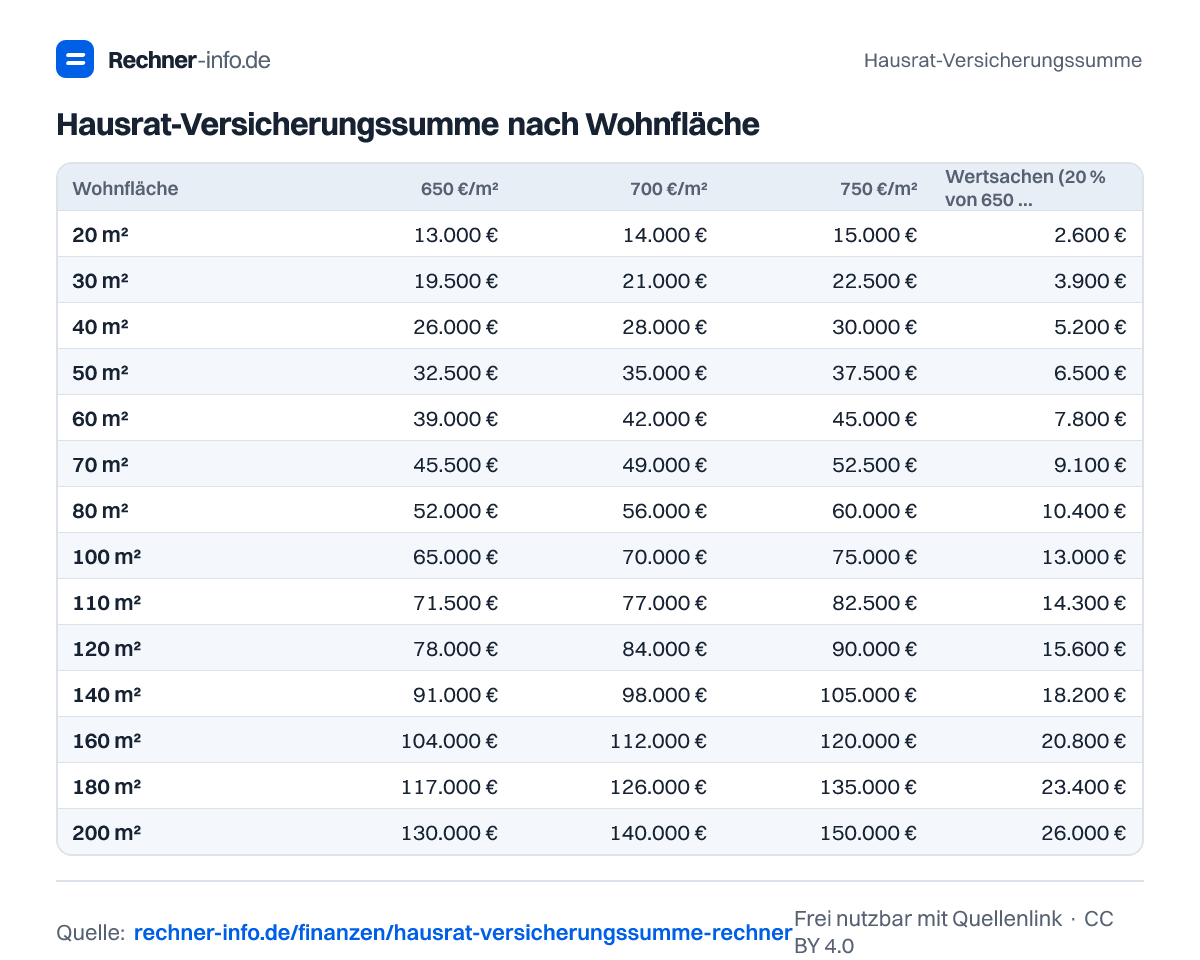Click the 105.000 € cell
Image resolution: width=1200 pixels, height=960 pixels.
coord(869,695)
